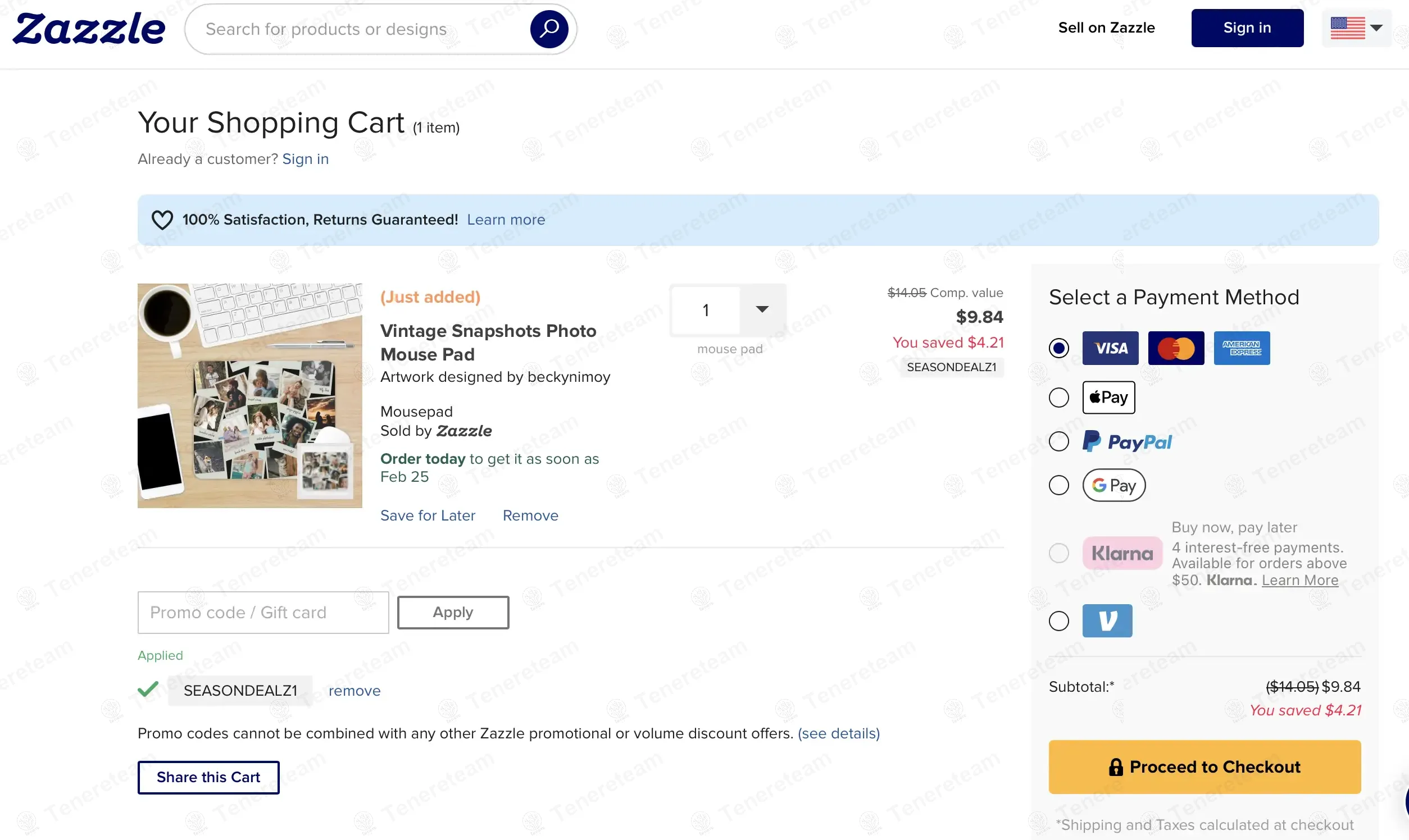Click the Venmo payment icon
Image resolution: width=1409 pixels, height=840 pixels.
click(x=1107, y=620)
